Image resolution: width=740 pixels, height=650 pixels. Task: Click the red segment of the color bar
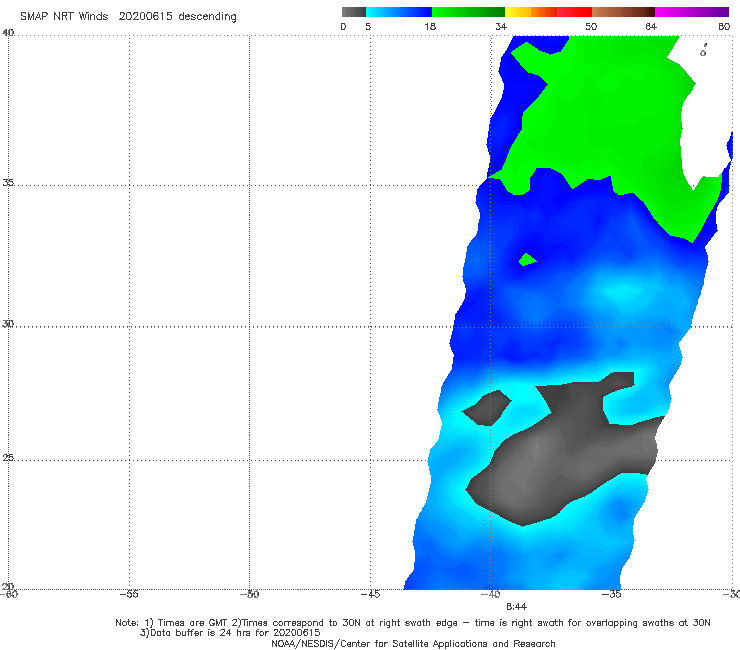(x=574, y=12)
